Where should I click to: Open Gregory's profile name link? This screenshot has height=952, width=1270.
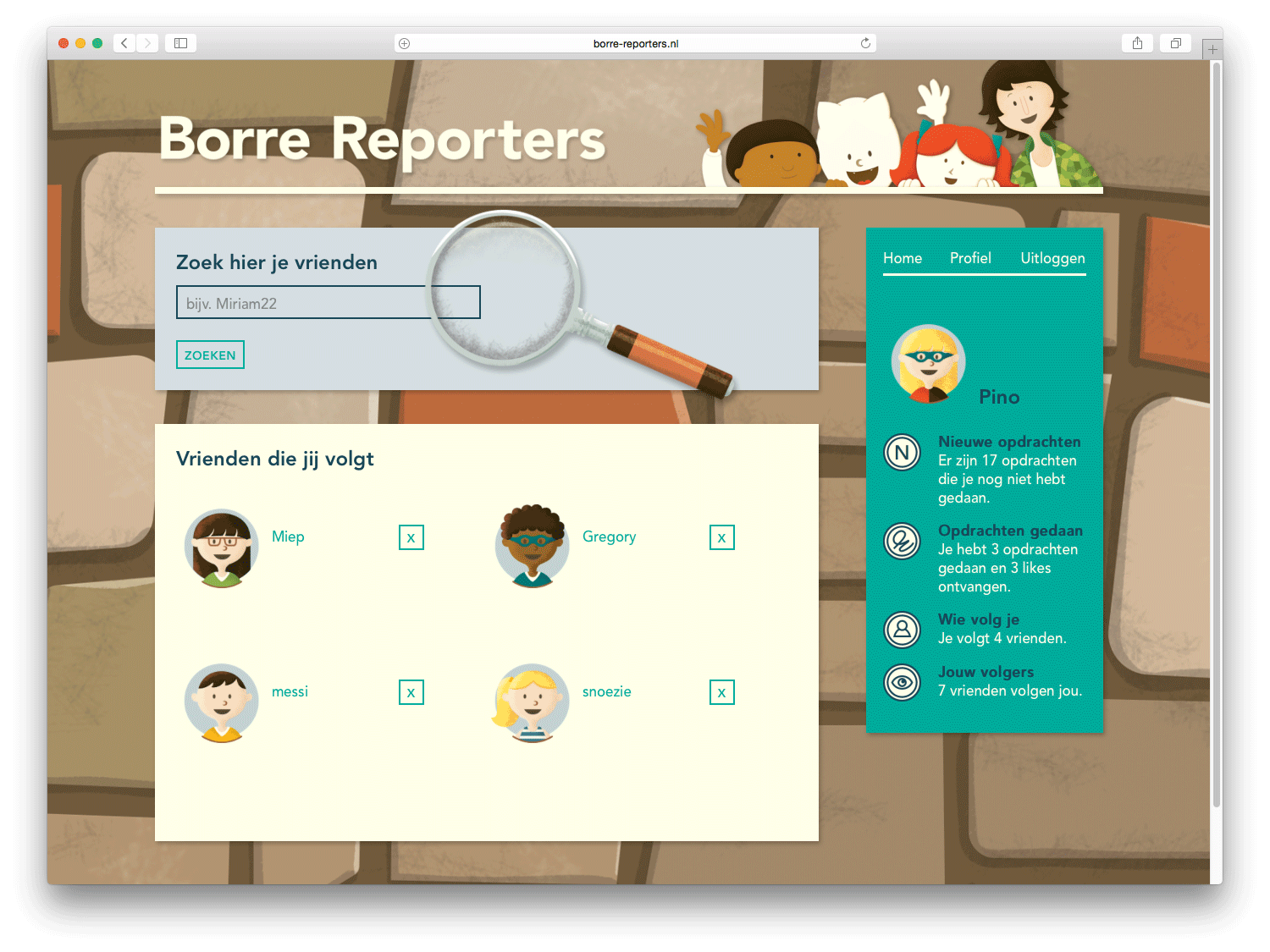click(609, 537)
